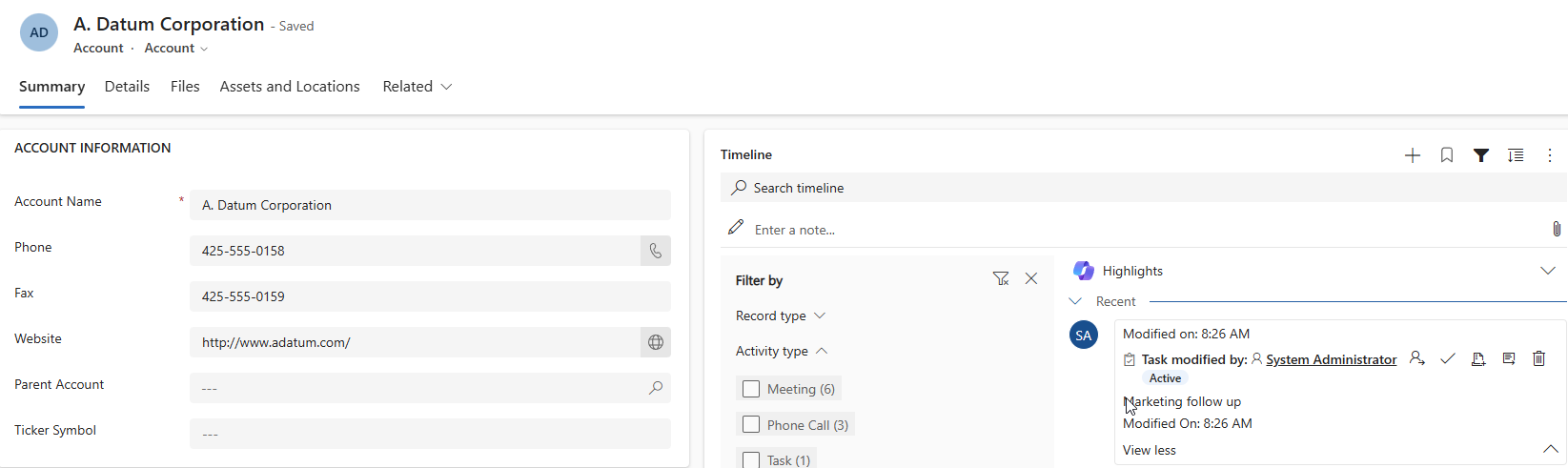Click the plus icon to create timeline record
The height and width of the screenshot is (468, 1568).
1413,155
